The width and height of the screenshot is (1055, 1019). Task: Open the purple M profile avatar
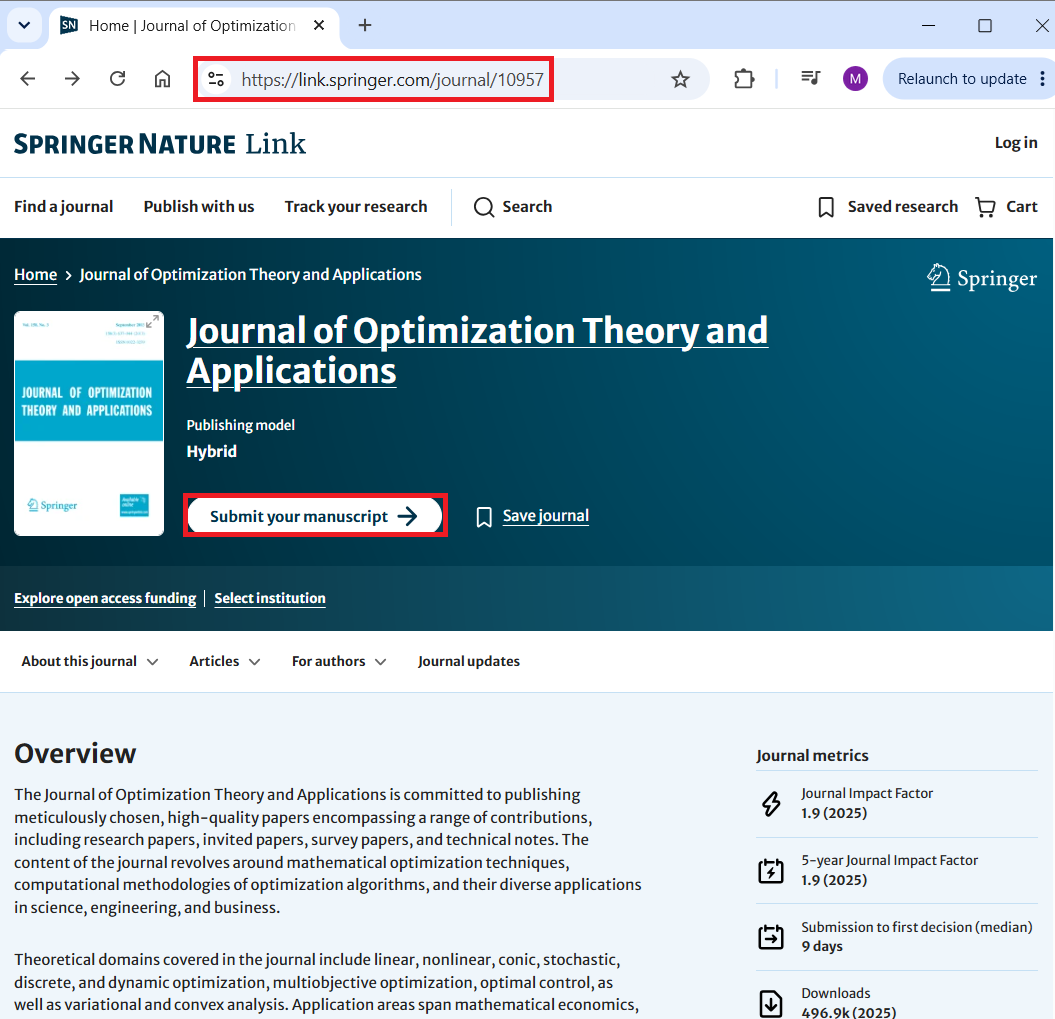coord(855,79)
